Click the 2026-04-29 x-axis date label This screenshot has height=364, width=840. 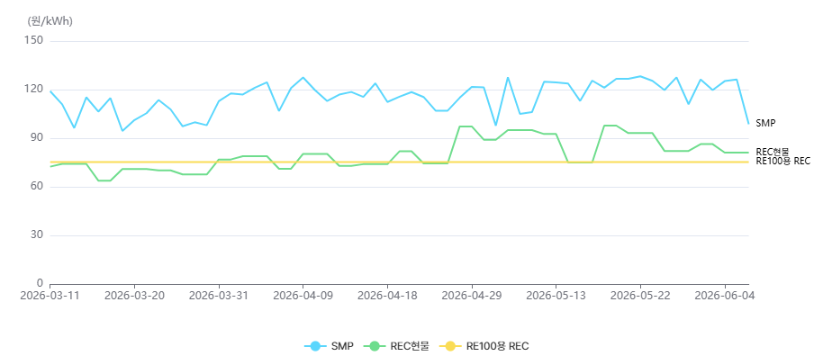point(472,295)
